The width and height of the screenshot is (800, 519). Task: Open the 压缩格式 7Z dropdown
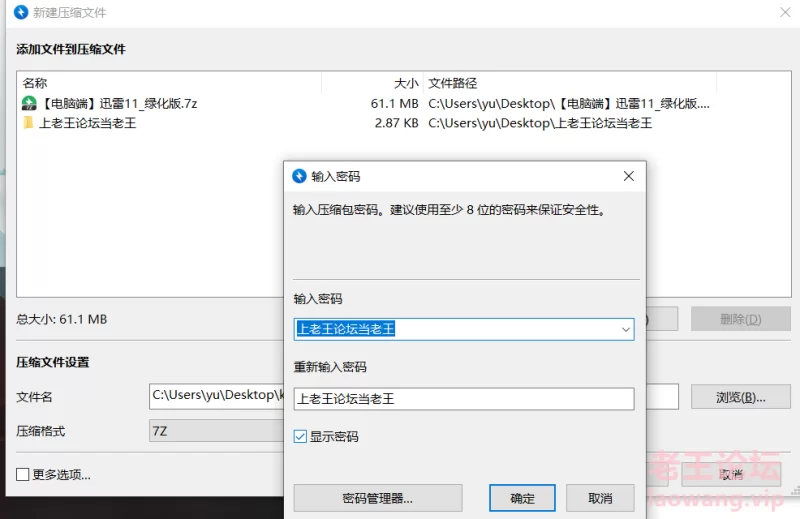click(216, 431)
